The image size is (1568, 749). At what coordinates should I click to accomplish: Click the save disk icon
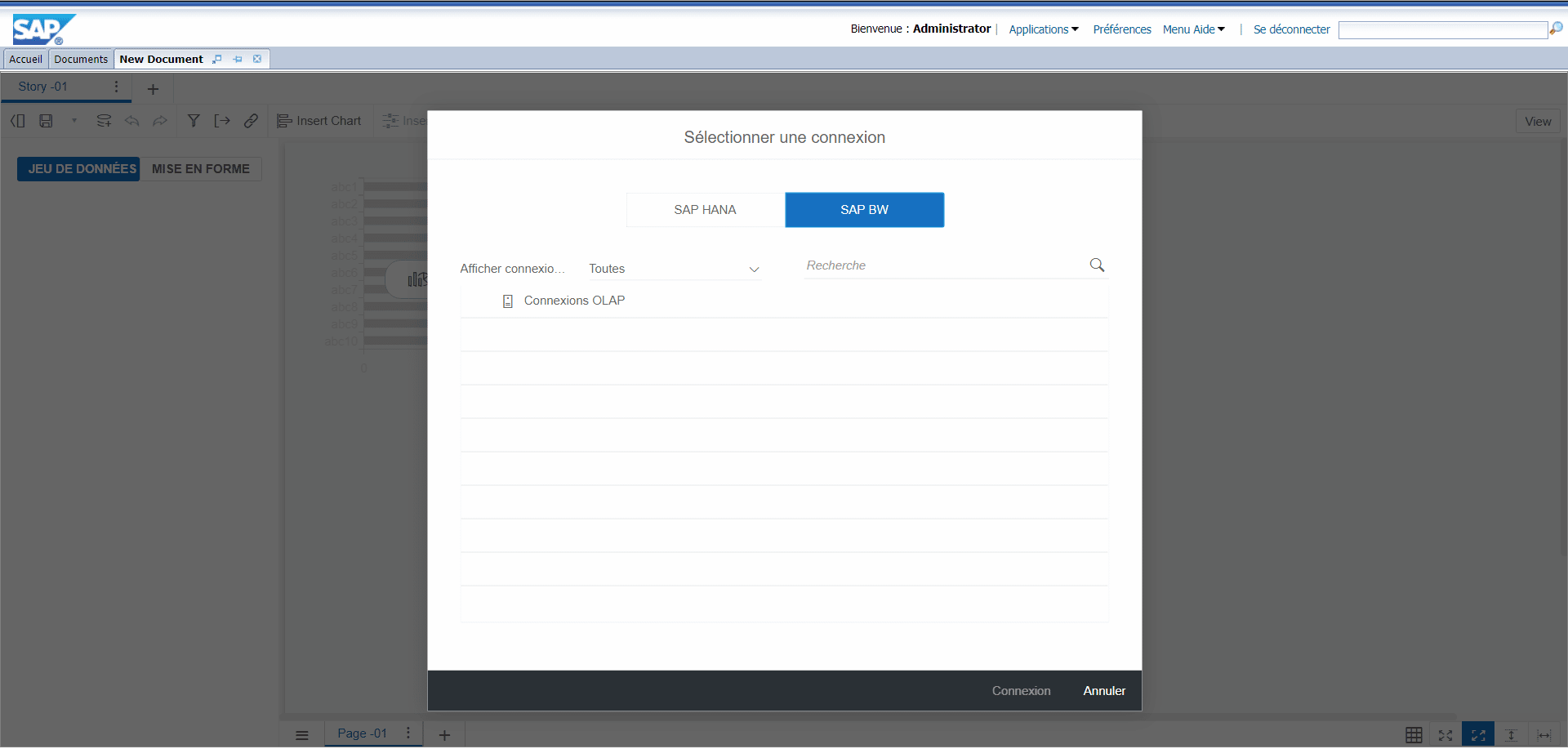point(46,121)
